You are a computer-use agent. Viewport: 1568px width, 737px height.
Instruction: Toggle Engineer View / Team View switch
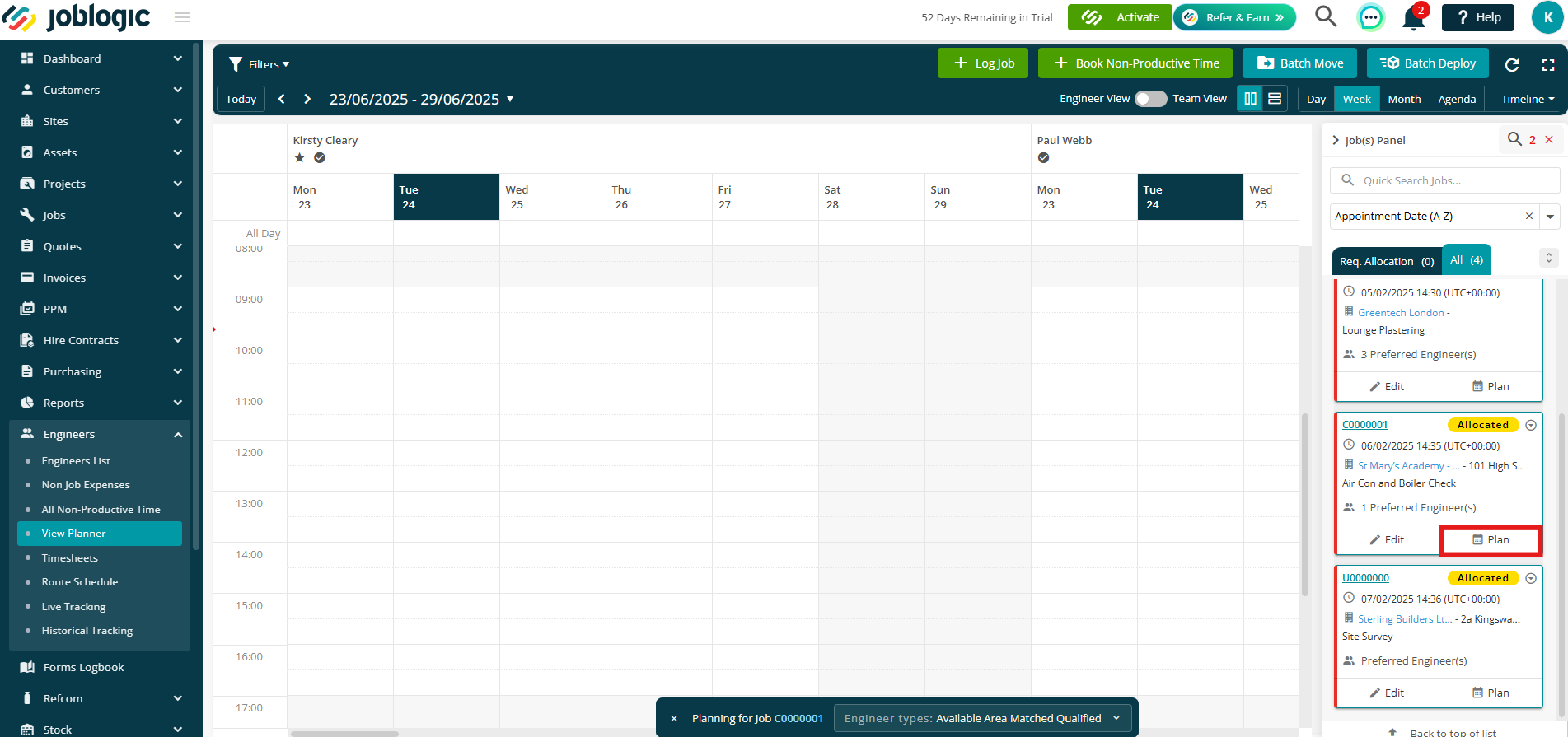coord(1150,99)
